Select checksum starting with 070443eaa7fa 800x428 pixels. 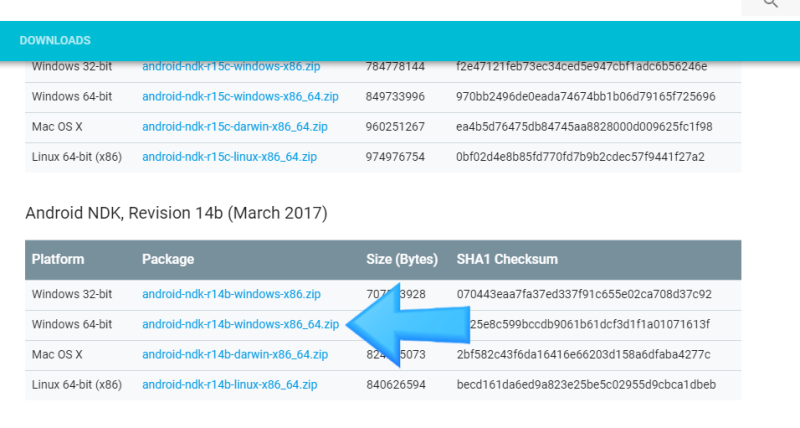point(584,294)
